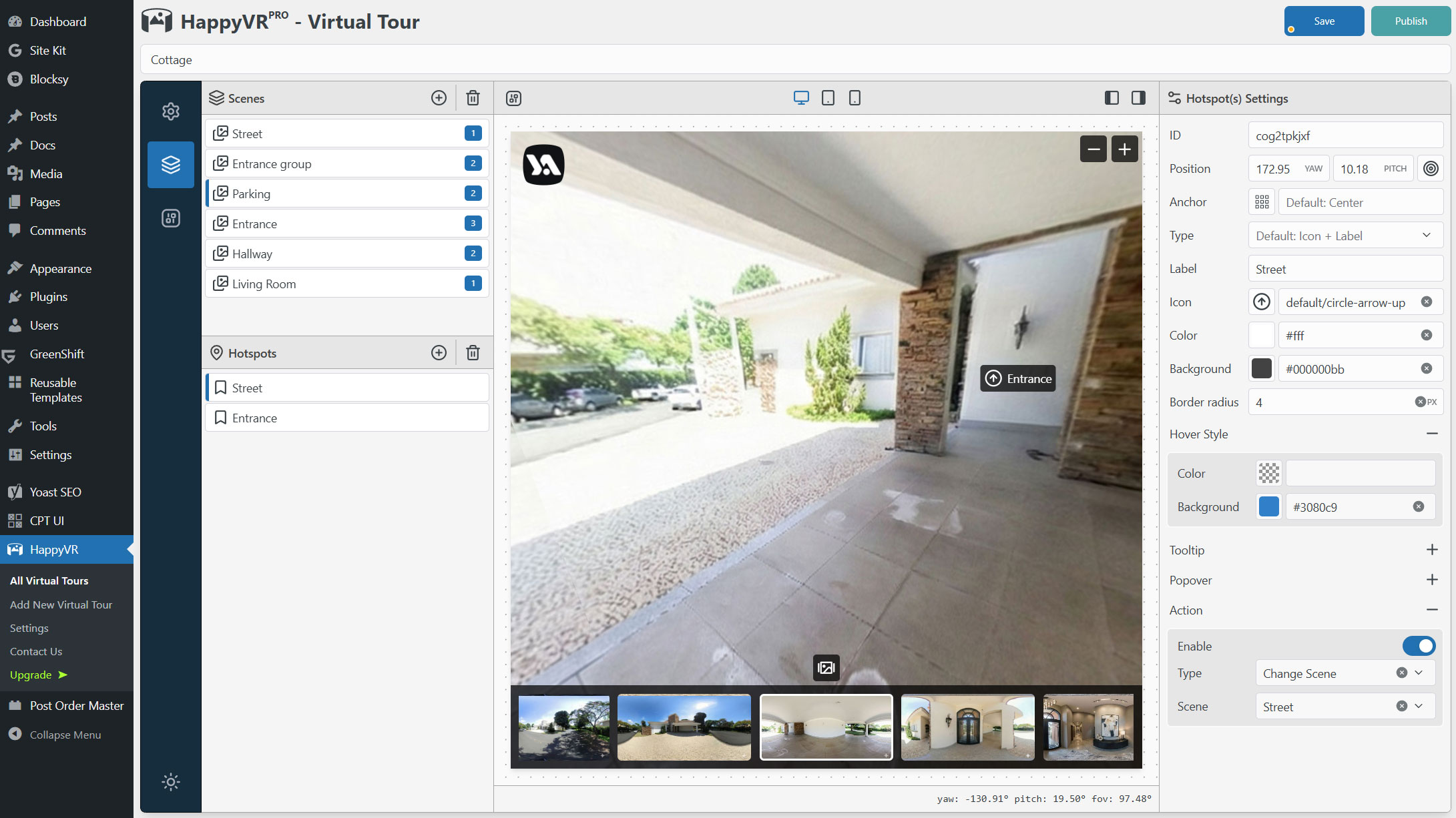Toggle the scene thumbnails gallery icon

[x=826, y=667]
